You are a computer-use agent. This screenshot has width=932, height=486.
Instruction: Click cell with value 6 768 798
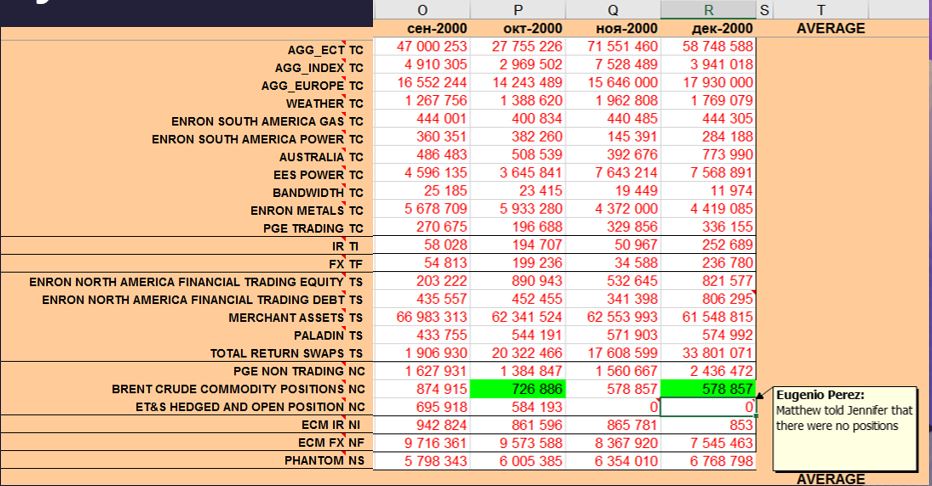pos(709,460)
